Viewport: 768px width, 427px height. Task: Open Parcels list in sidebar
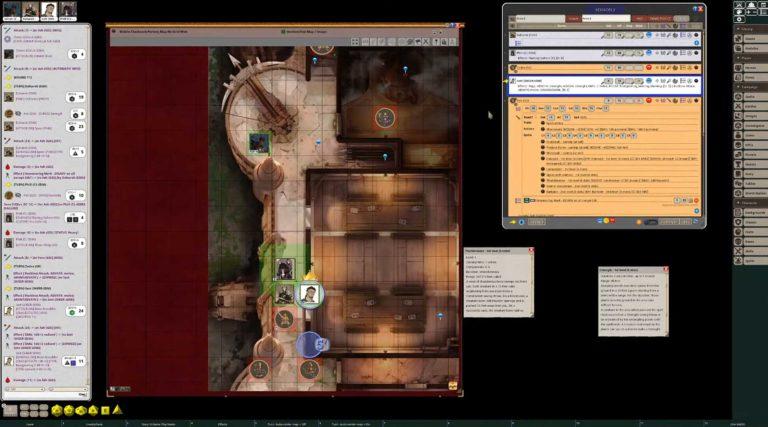point(750,155)
